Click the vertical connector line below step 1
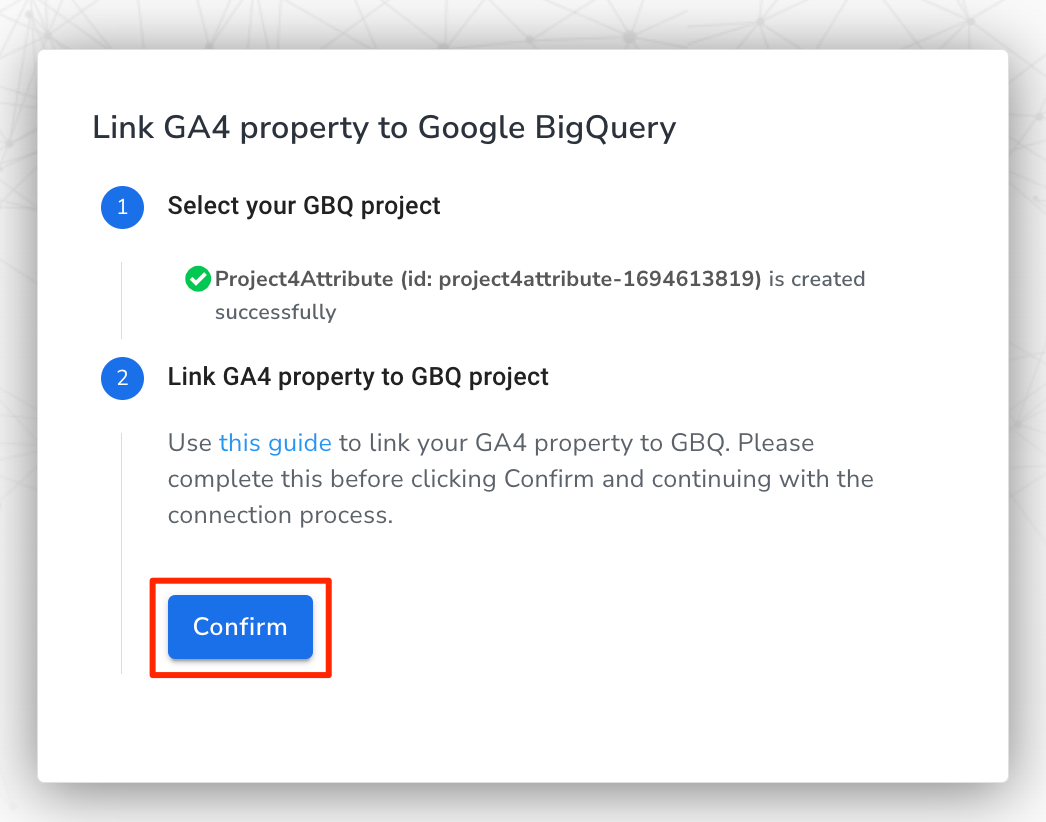1046x822 pixels. click(x=122, y=300)
